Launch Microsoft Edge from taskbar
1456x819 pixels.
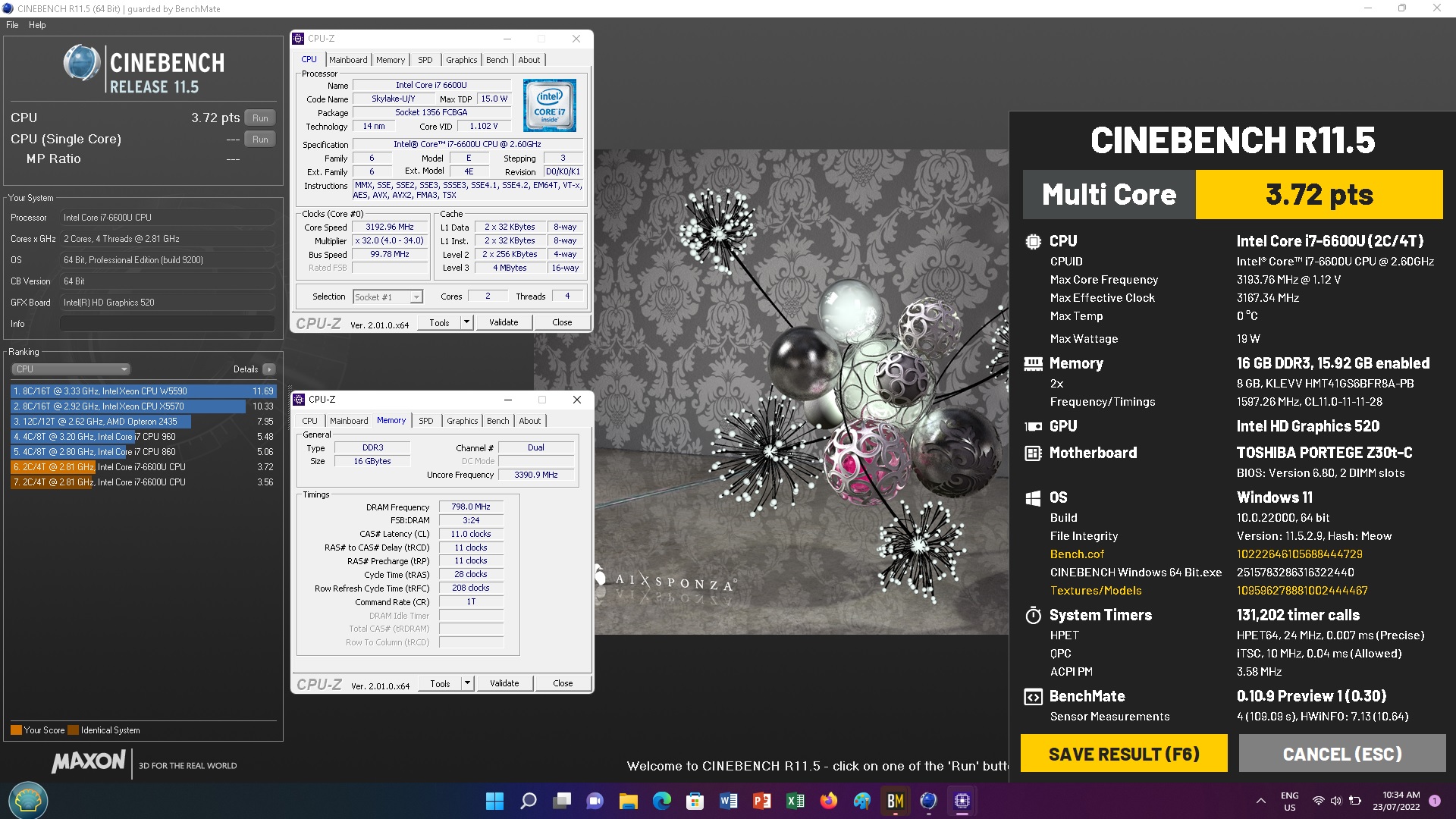point(662,801)
